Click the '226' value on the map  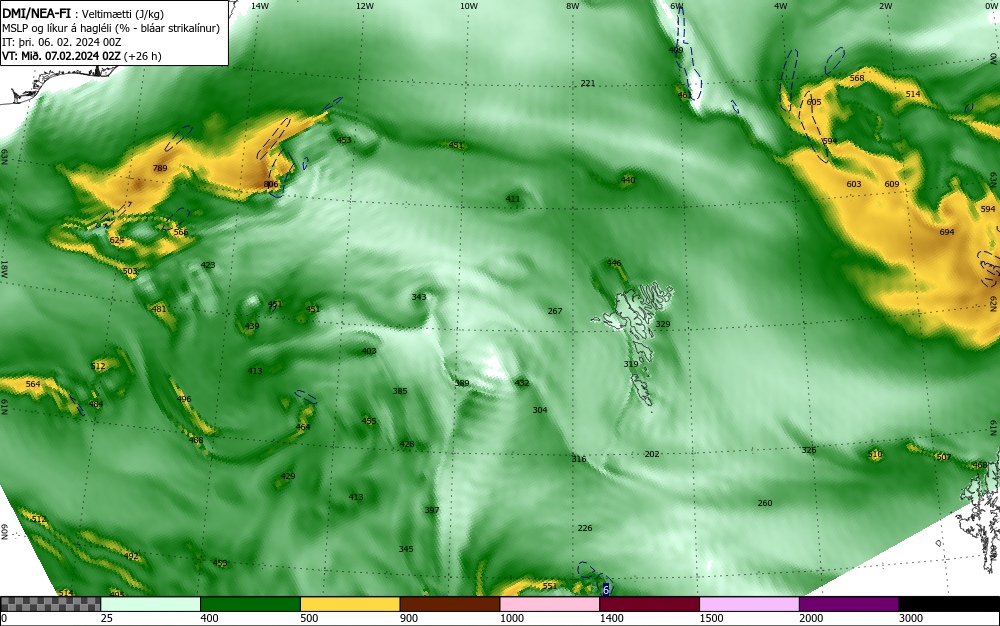pyautogui.click(x=585, y=528)
